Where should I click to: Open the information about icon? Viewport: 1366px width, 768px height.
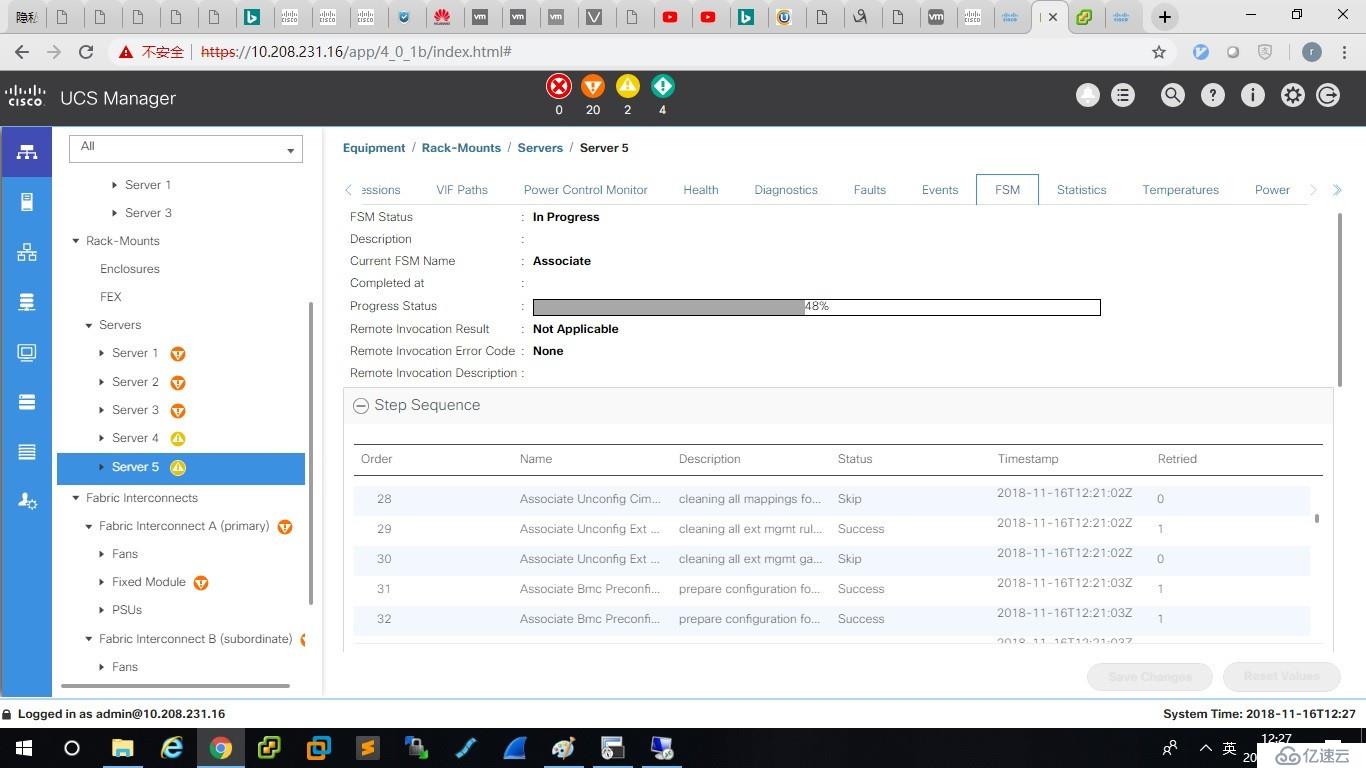point(1252,95)
